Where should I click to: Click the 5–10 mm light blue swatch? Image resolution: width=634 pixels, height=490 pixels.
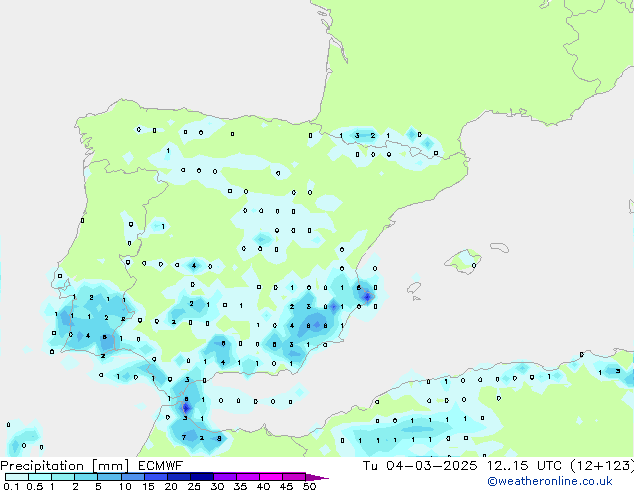[x=109, y=477]
